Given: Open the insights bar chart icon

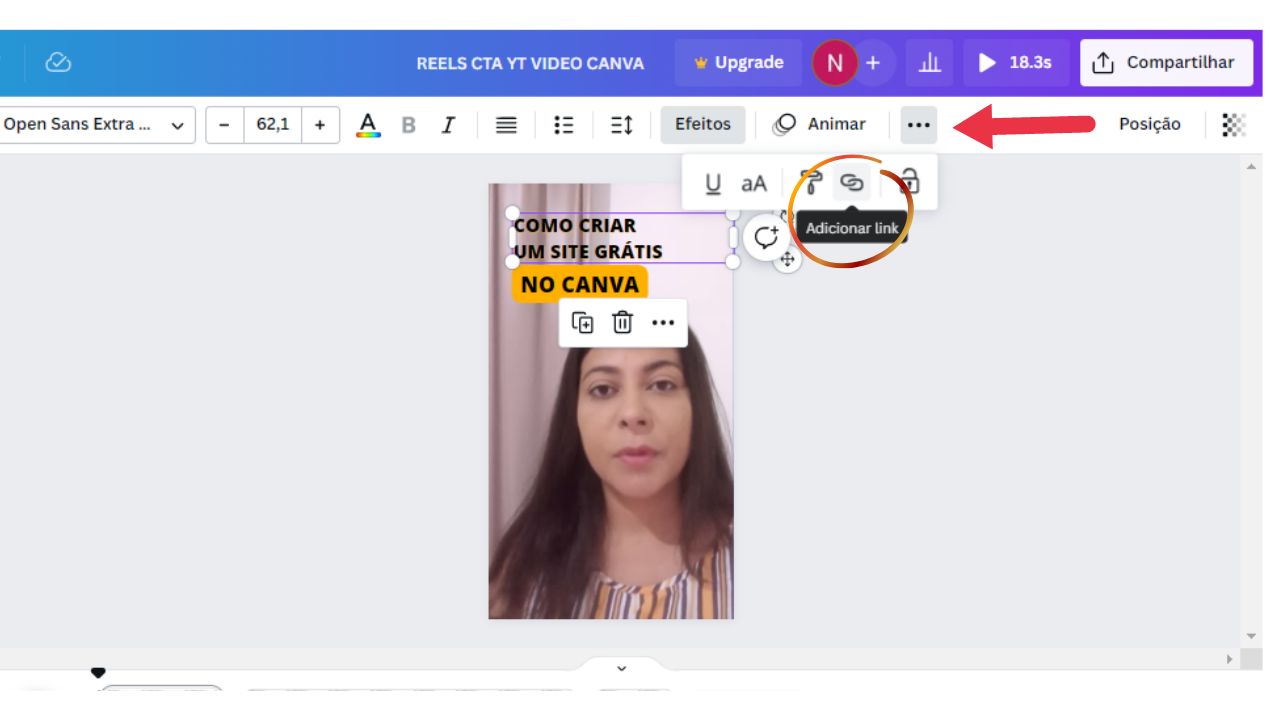Looking at the screenshot, I should point(929,63).
